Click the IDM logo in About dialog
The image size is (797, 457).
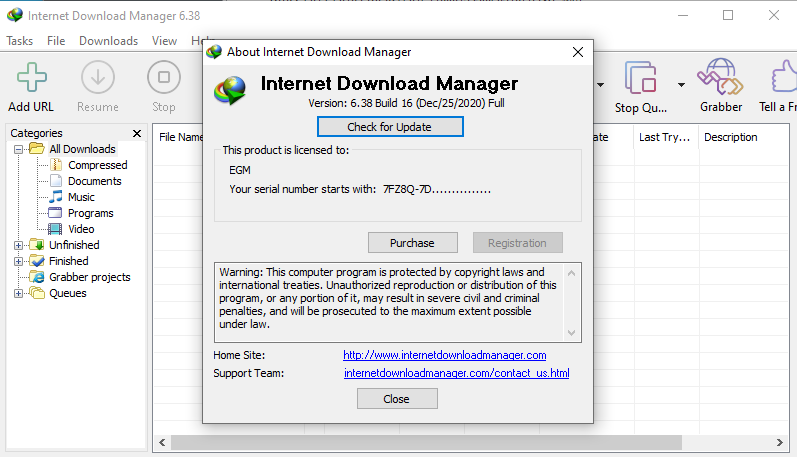pos(230,90)
